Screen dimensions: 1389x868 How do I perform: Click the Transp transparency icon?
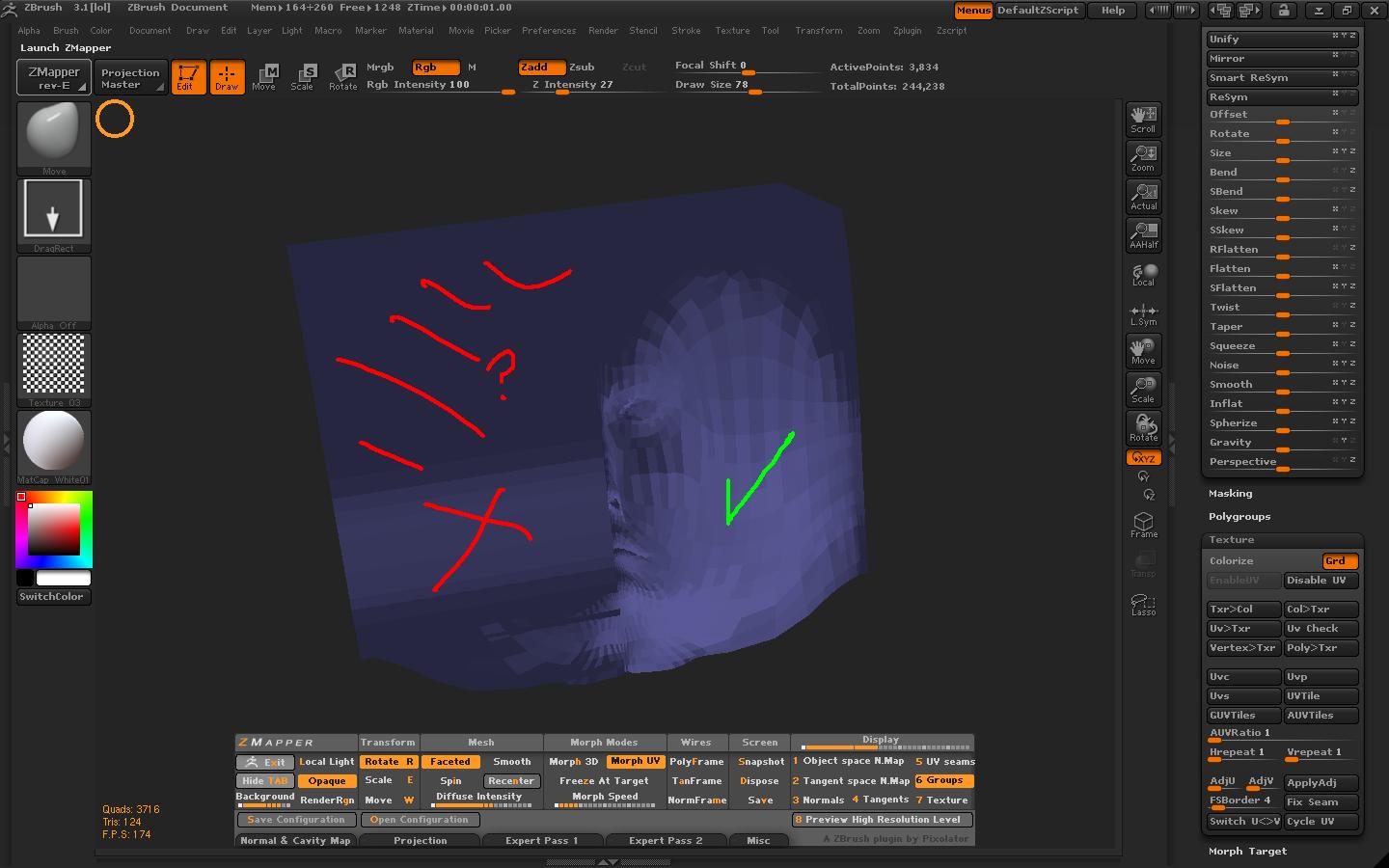(1143, 564)
